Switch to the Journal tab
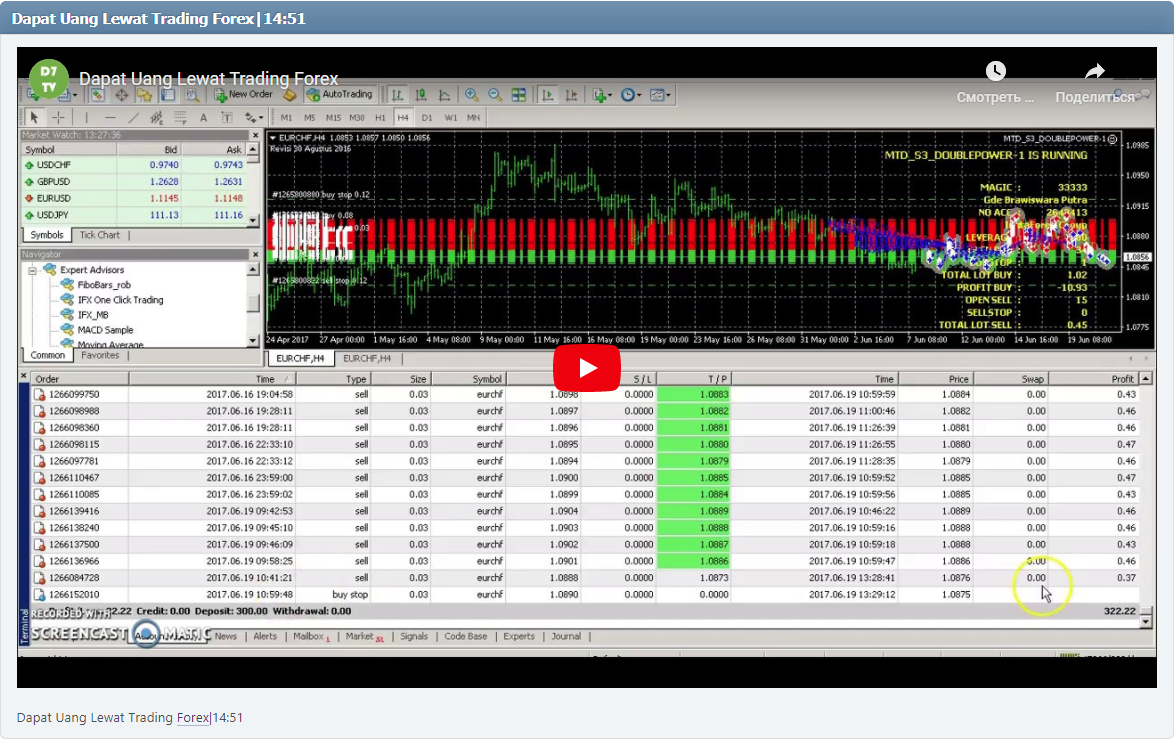This screenshot has height=743, width=1176. (567, 635)
